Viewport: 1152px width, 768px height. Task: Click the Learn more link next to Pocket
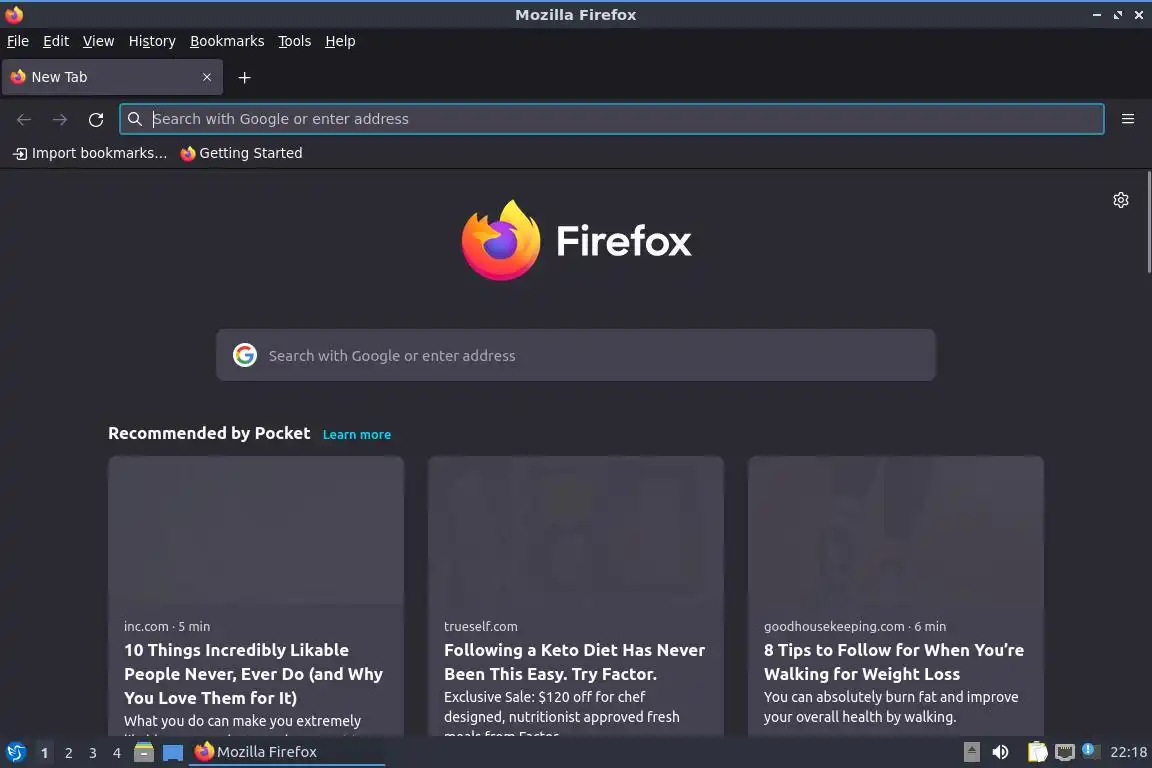pos(356,434)
